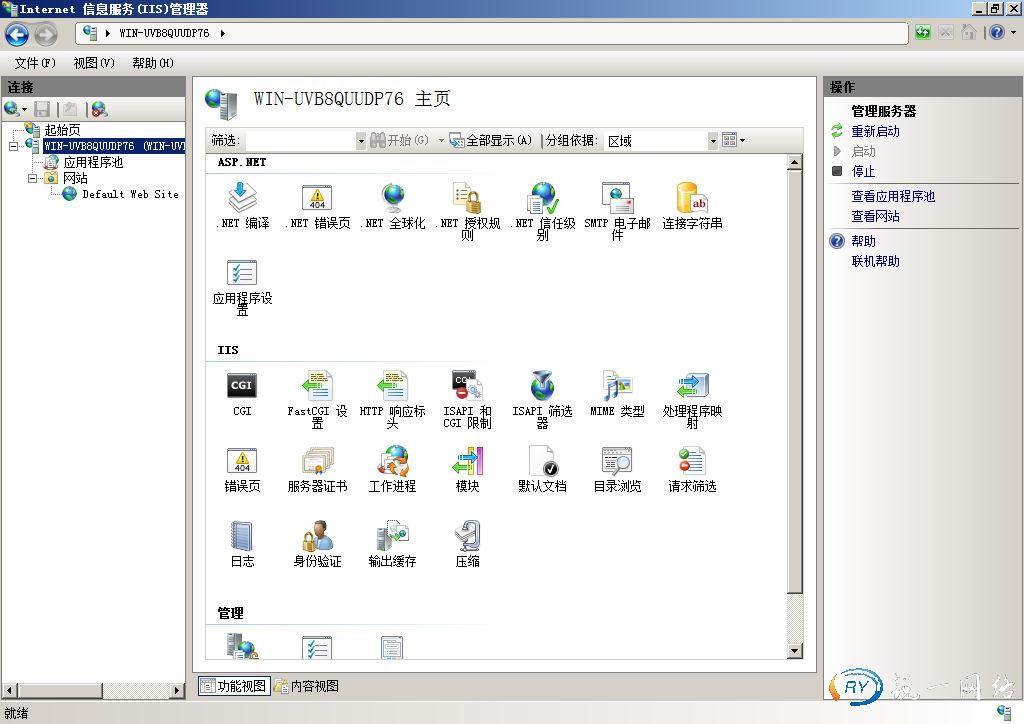Open the 连接字符串 feature icon
The width and height of the screenshot is (1024, 724).
click(x=692, y=199)
